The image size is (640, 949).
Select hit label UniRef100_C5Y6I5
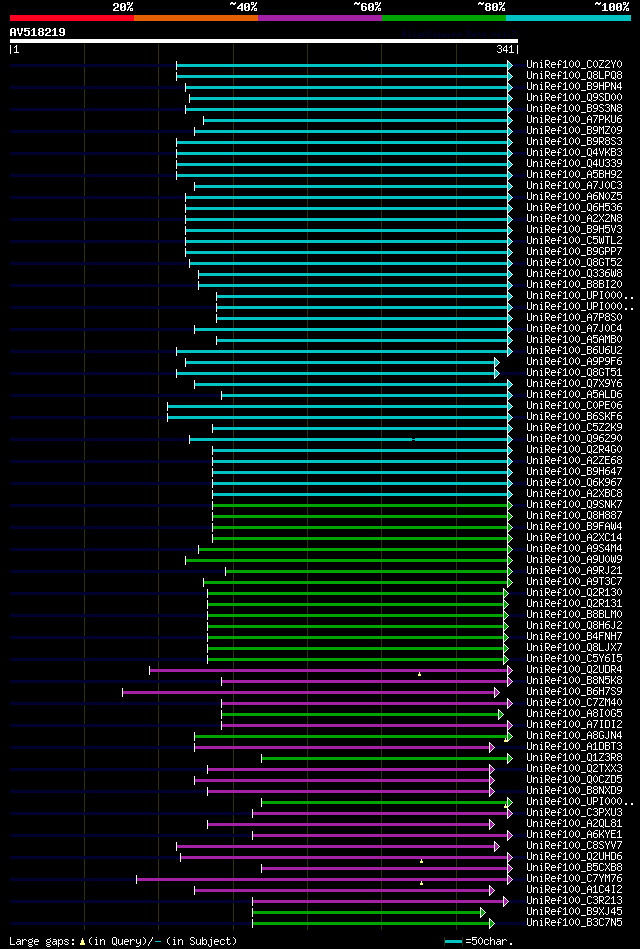tap(574, 658)
